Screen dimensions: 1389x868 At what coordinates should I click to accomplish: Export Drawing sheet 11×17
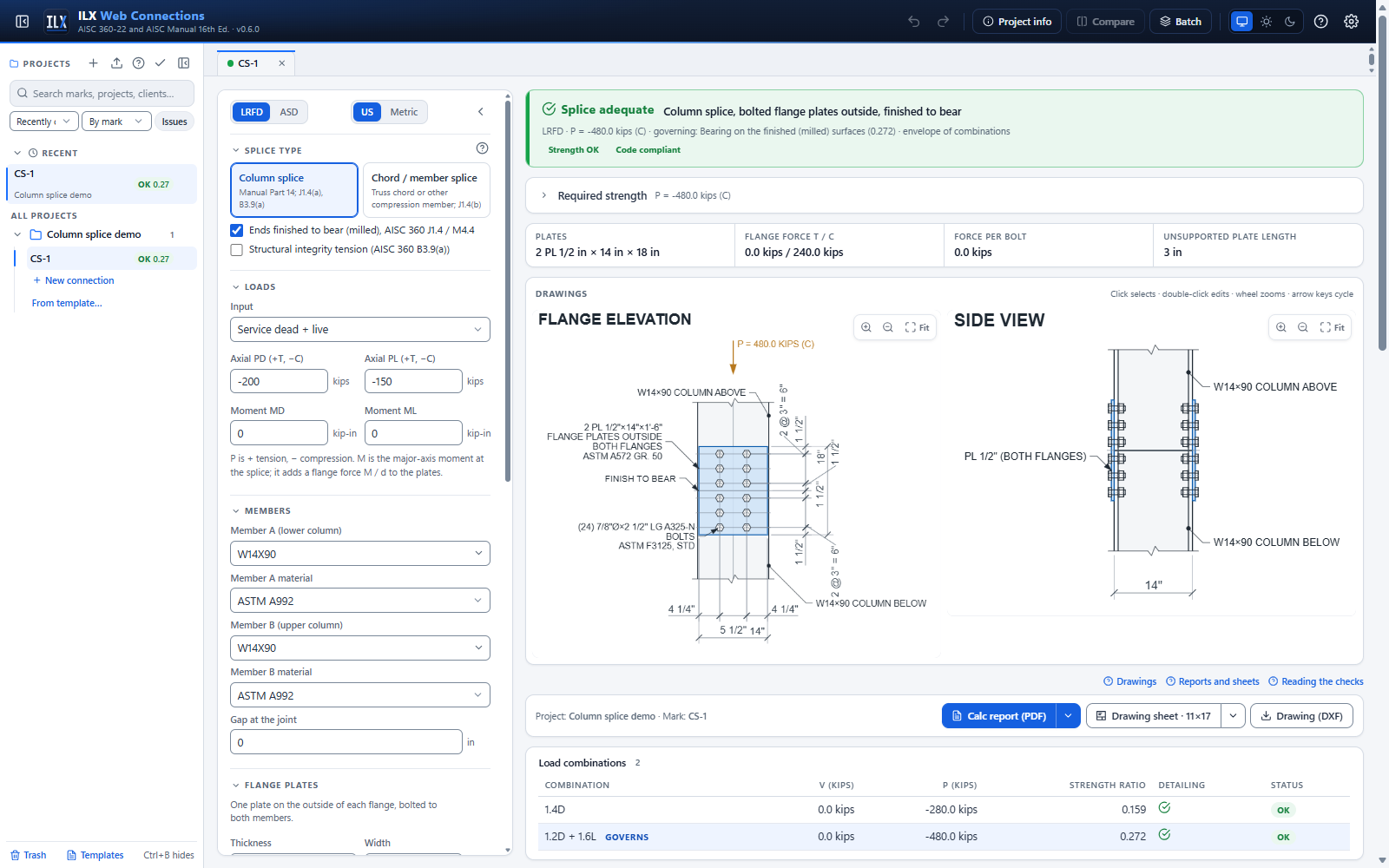(x=1154, y=716)
